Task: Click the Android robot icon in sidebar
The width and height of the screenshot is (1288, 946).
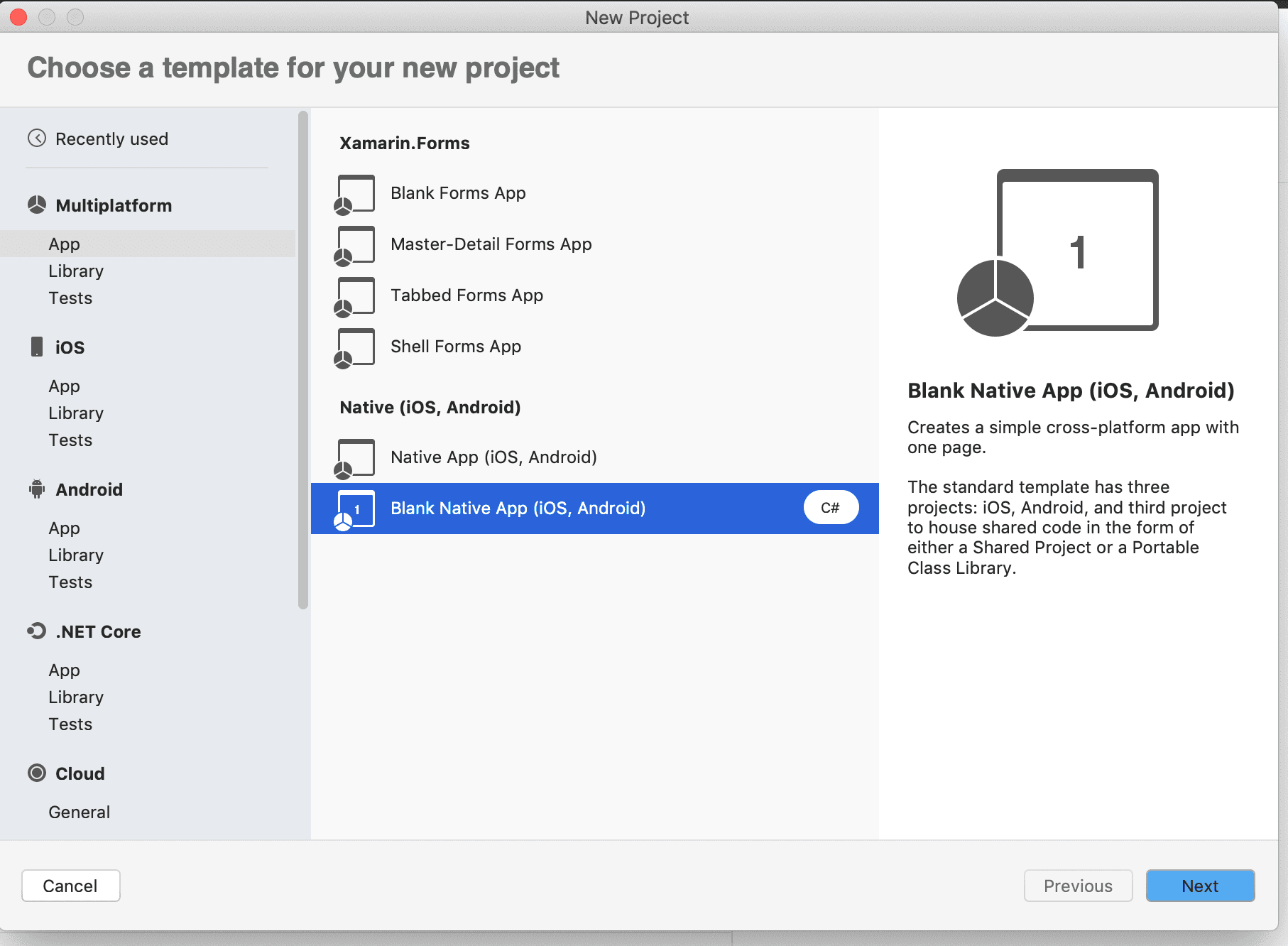Action: 37,489
